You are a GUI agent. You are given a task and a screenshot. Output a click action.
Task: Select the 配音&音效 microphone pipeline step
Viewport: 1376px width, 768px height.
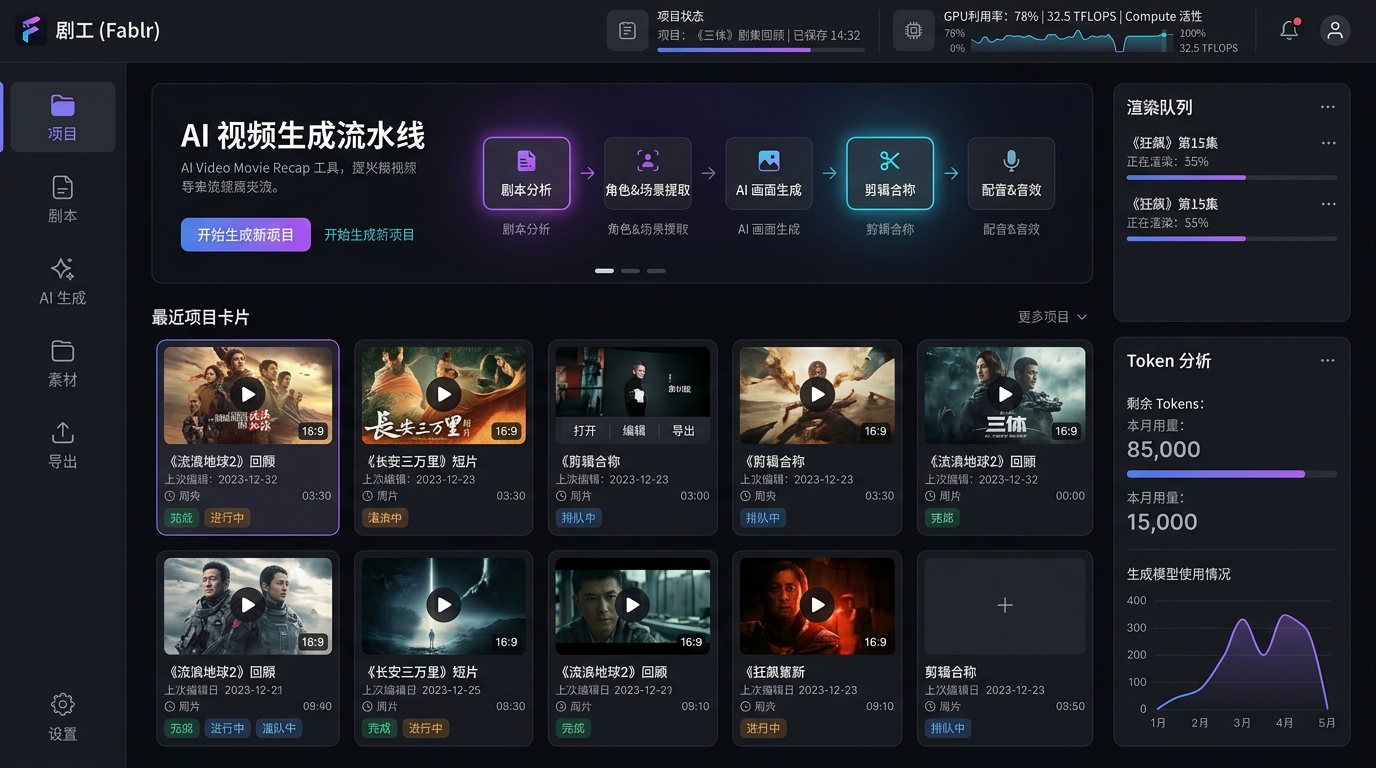point(1011,173)
